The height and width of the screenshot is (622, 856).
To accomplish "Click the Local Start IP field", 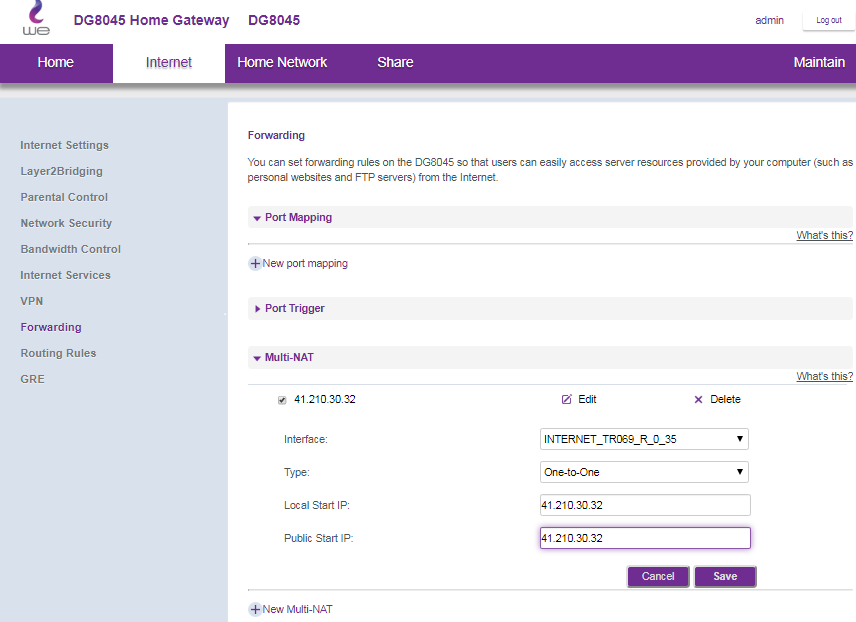I will (645, 505).
